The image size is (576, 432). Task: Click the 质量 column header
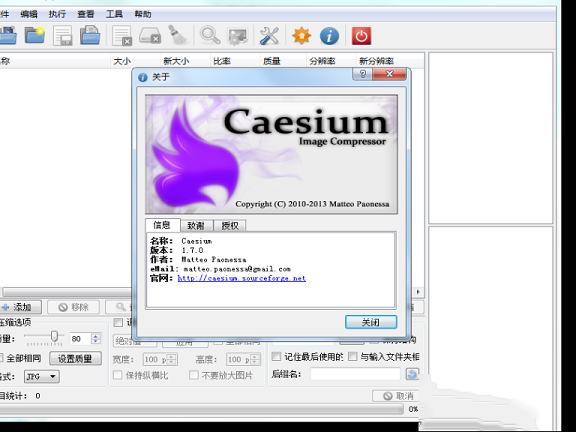pyautogui.click(x=272, y=61)
